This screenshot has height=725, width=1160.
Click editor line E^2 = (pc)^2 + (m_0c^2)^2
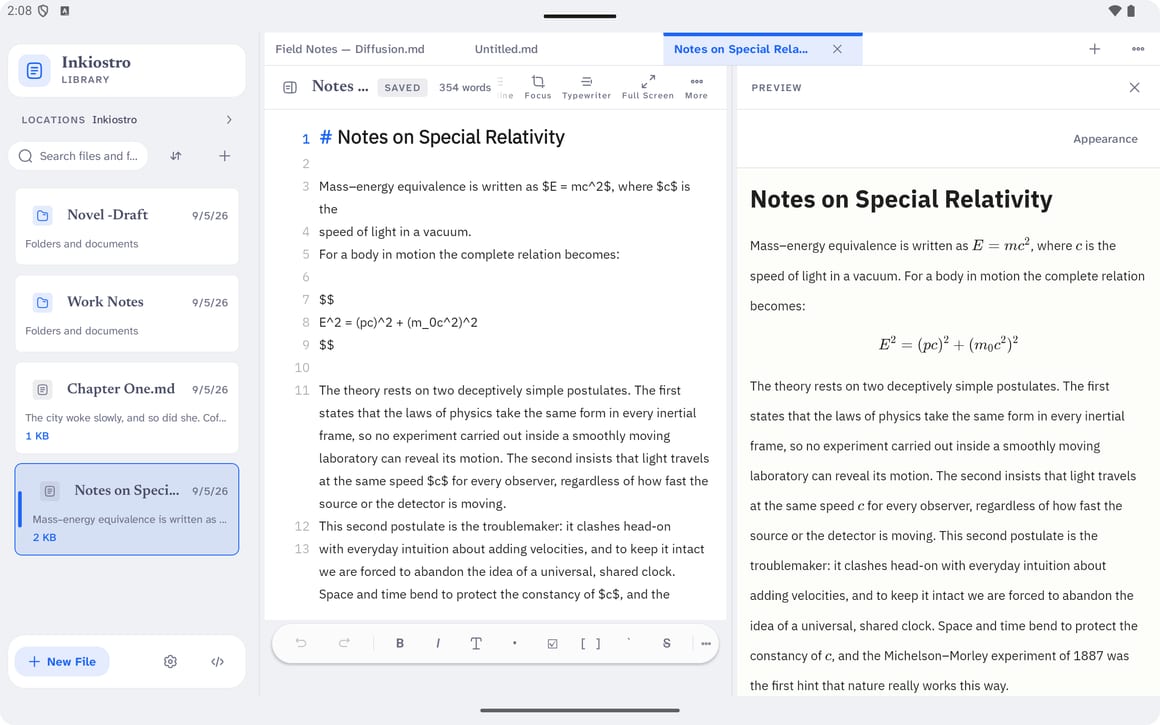(398, 323)
